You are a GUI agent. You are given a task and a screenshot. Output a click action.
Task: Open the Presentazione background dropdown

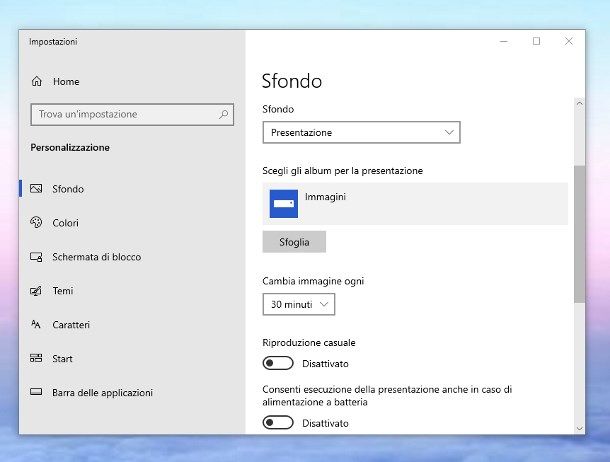click(361, 133)
